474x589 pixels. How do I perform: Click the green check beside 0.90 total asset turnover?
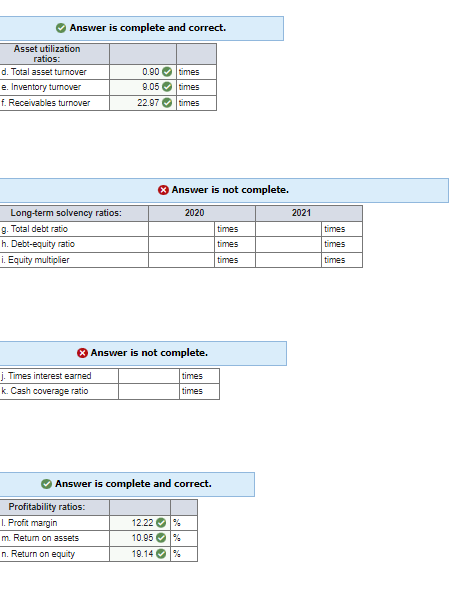(x=167, y=72)
